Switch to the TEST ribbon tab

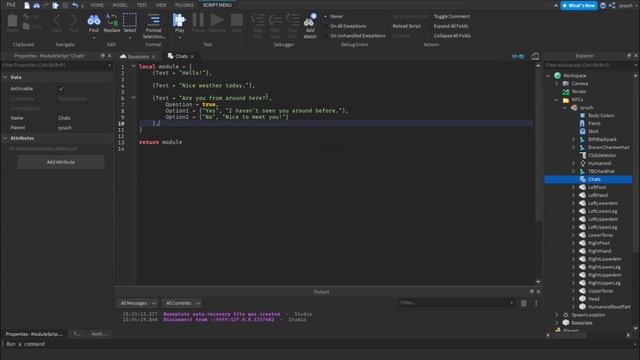(x=142, y=5)
